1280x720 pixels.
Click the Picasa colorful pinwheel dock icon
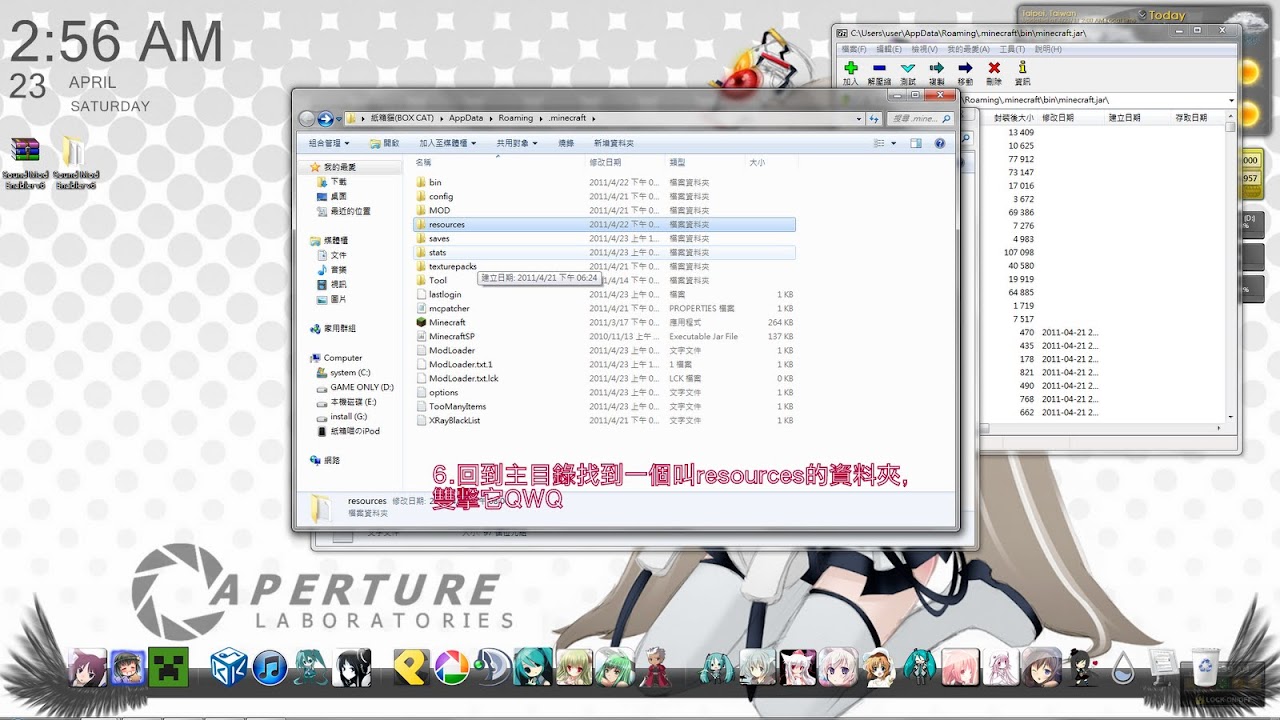click(x=452, y=668)
